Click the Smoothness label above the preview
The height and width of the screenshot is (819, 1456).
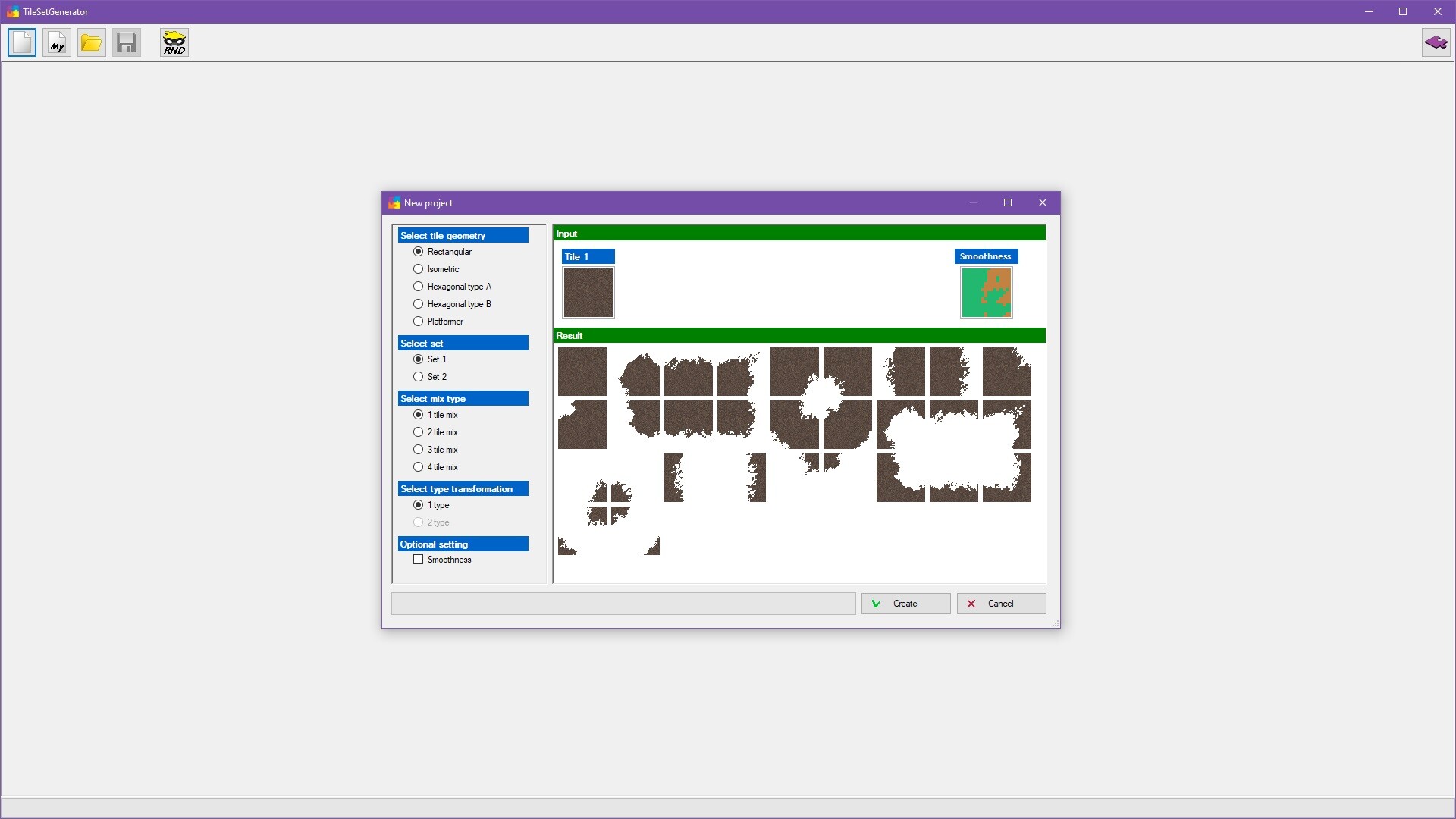coord(985,256)
